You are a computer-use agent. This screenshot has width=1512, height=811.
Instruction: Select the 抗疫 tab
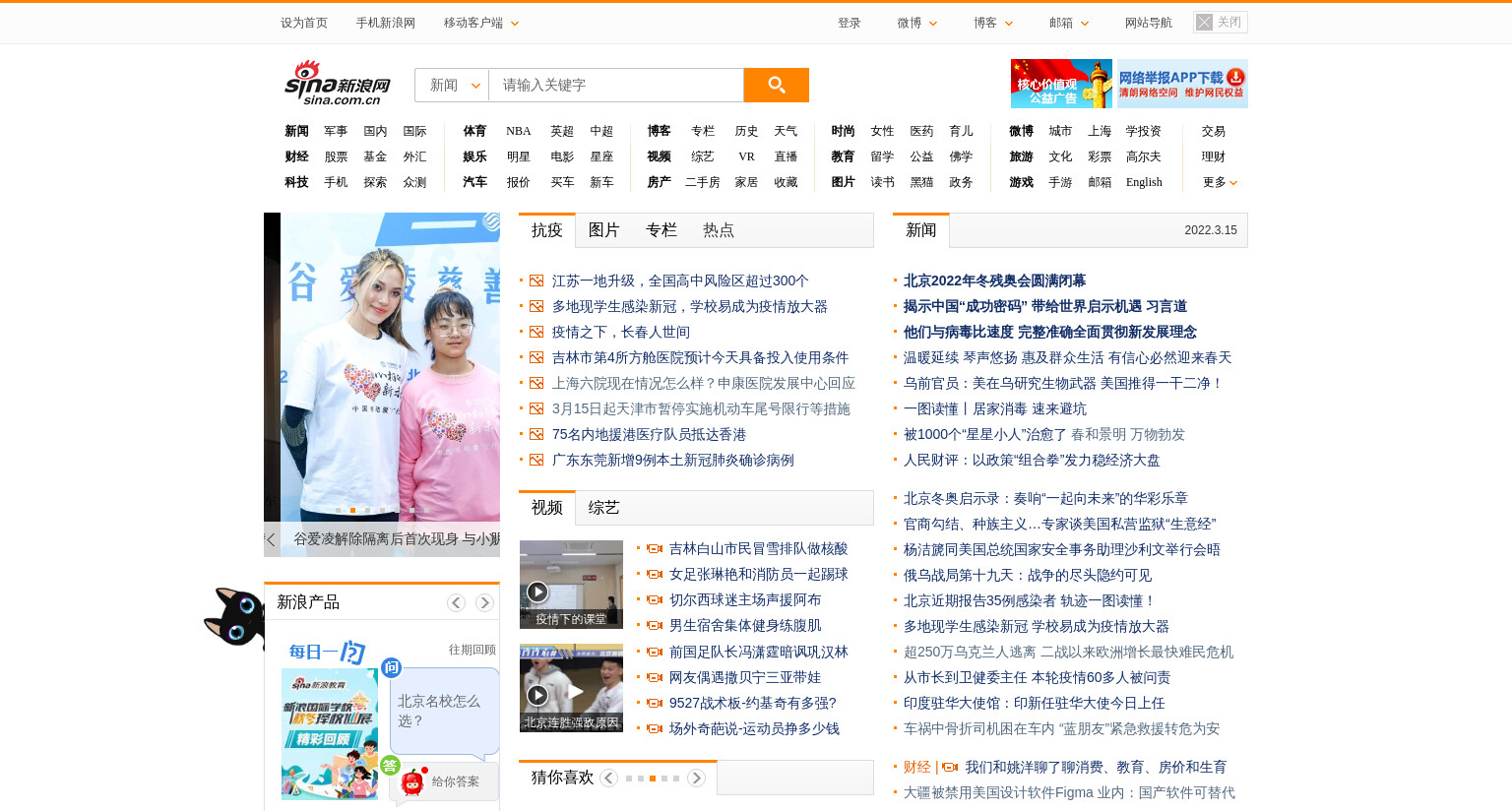point(547,230)
